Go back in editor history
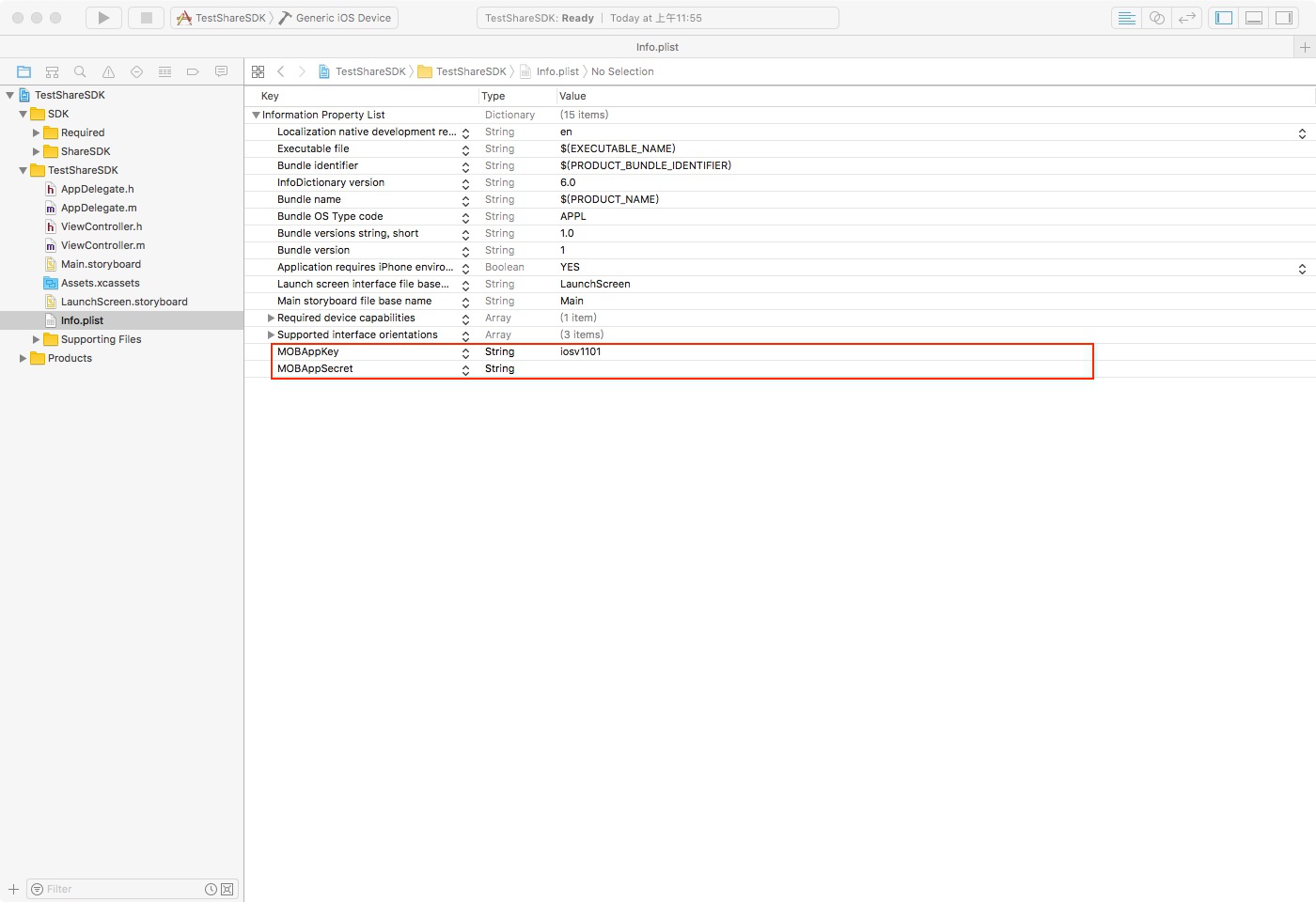This screenshot has width=1316, height=902. coord(281,71)
